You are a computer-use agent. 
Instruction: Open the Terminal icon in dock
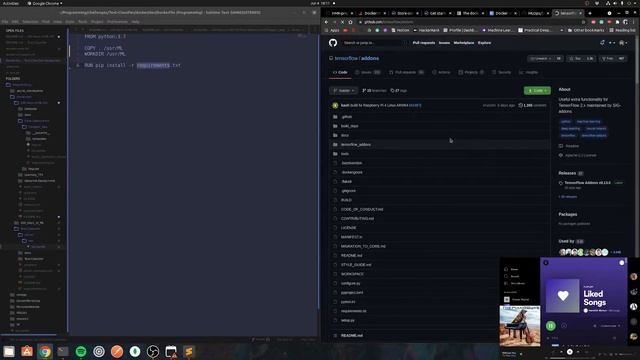pos(63,351)
